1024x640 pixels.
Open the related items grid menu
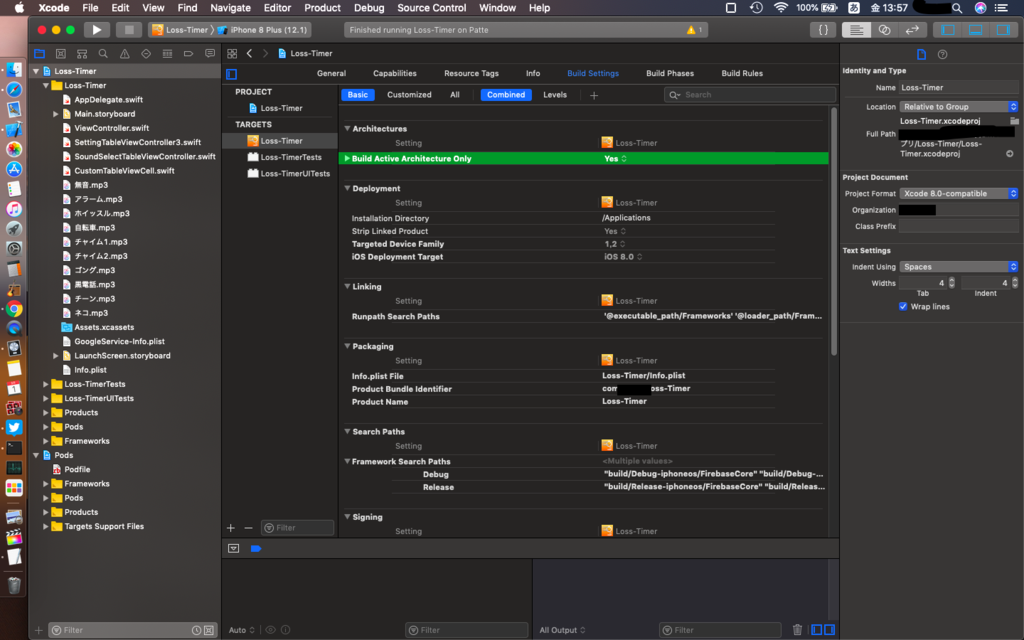232,54
